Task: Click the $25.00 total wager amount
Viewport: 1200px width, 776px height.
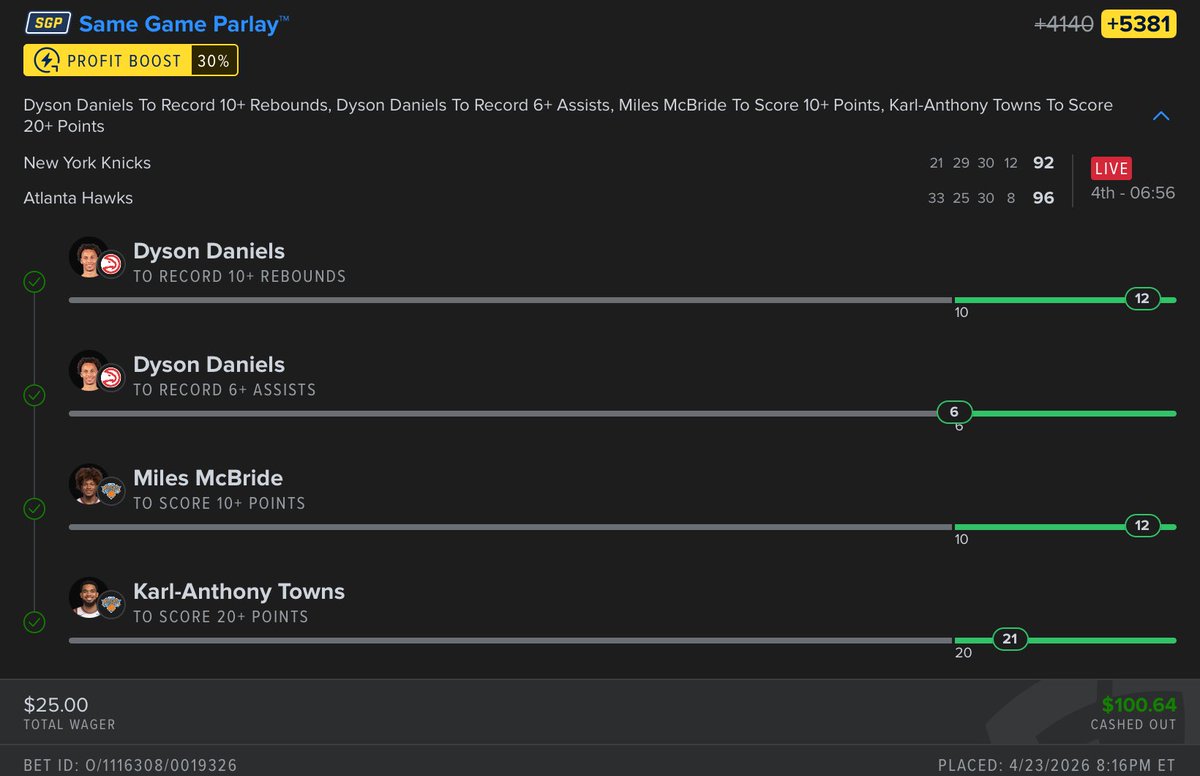Action: click(56, 705)
